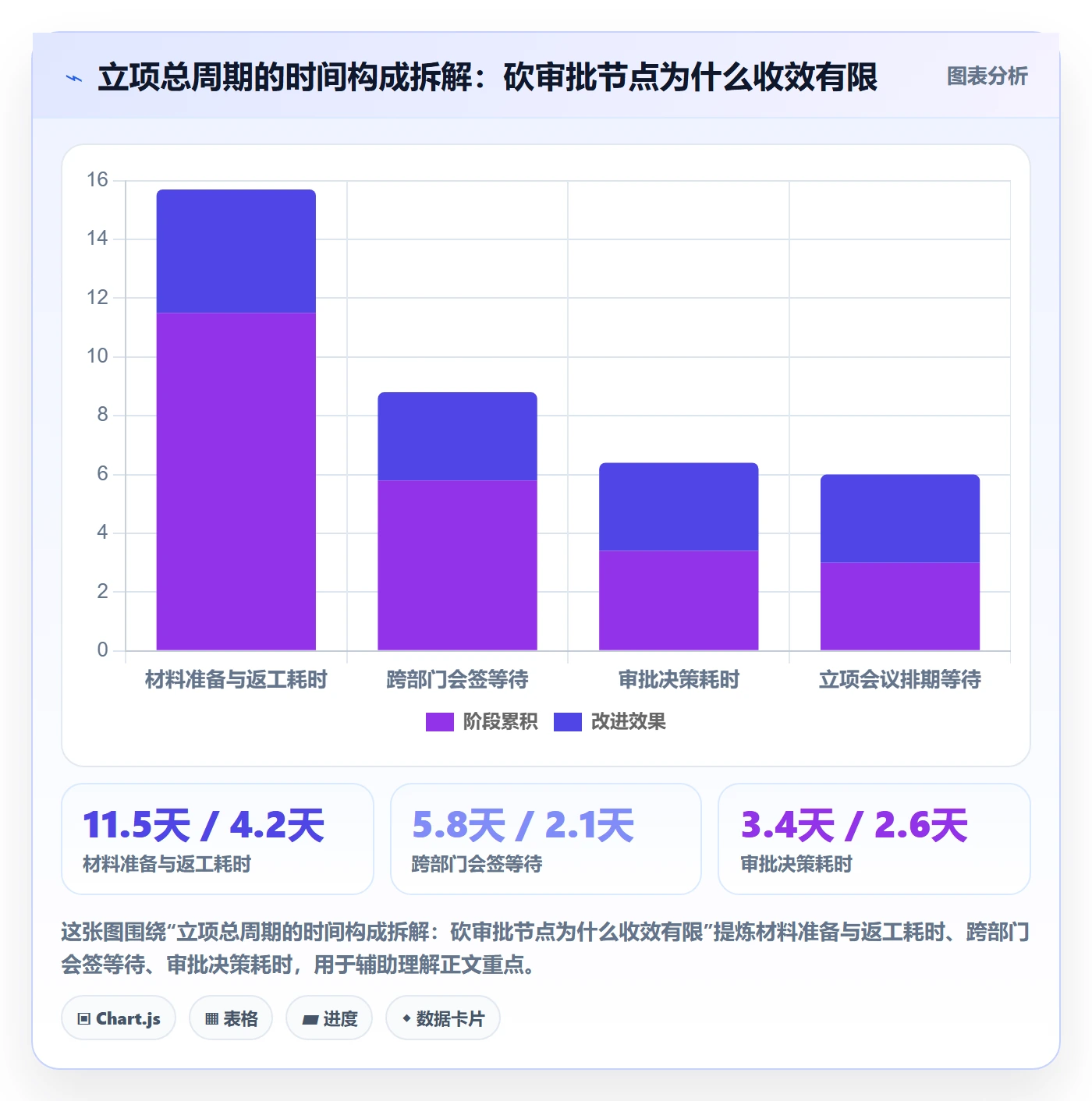
Task: Click the 审批决策耗时 x-axis label
Action: 679,680
